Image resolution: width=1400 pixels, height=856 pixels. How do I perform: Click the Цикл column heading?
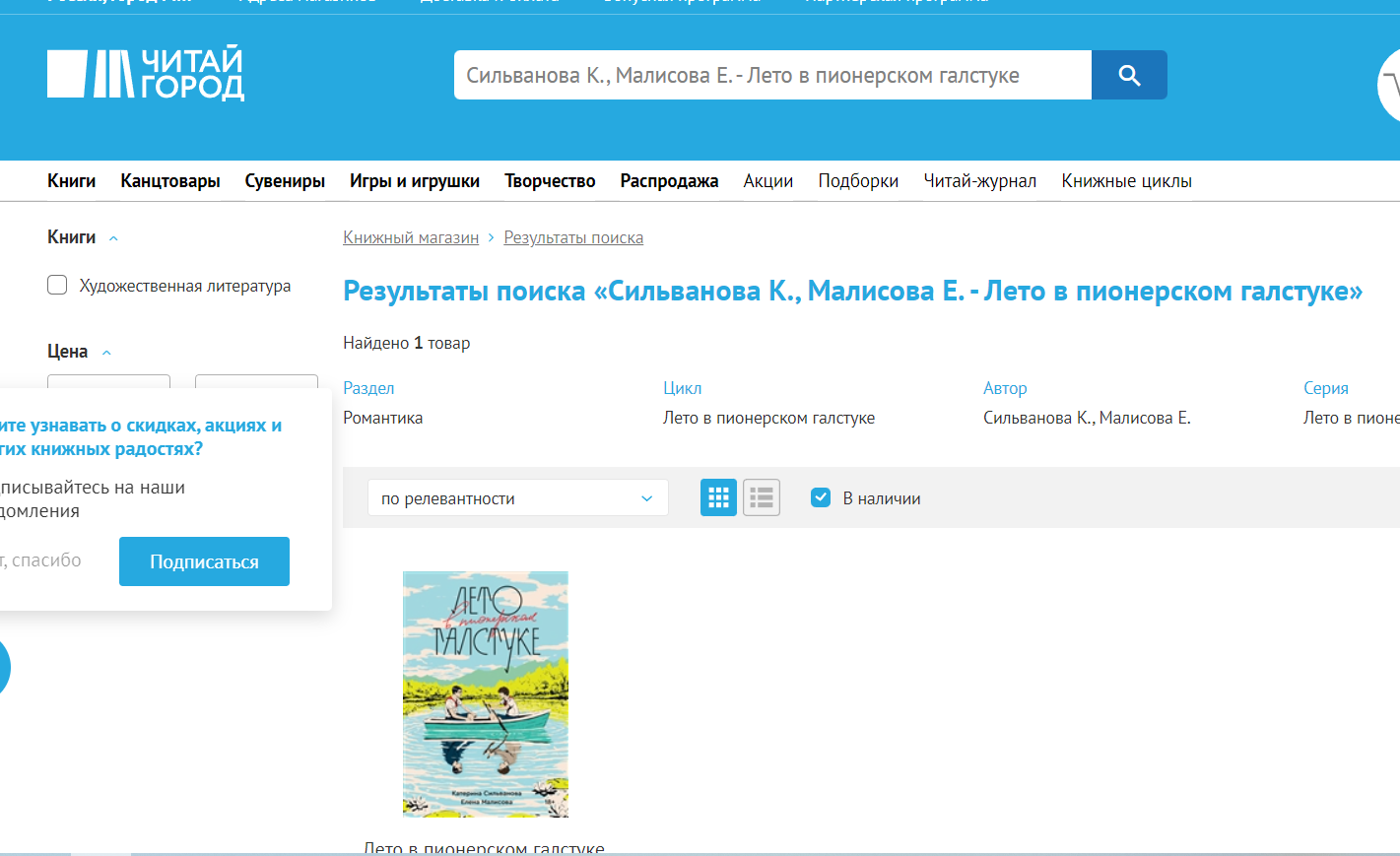683,388
